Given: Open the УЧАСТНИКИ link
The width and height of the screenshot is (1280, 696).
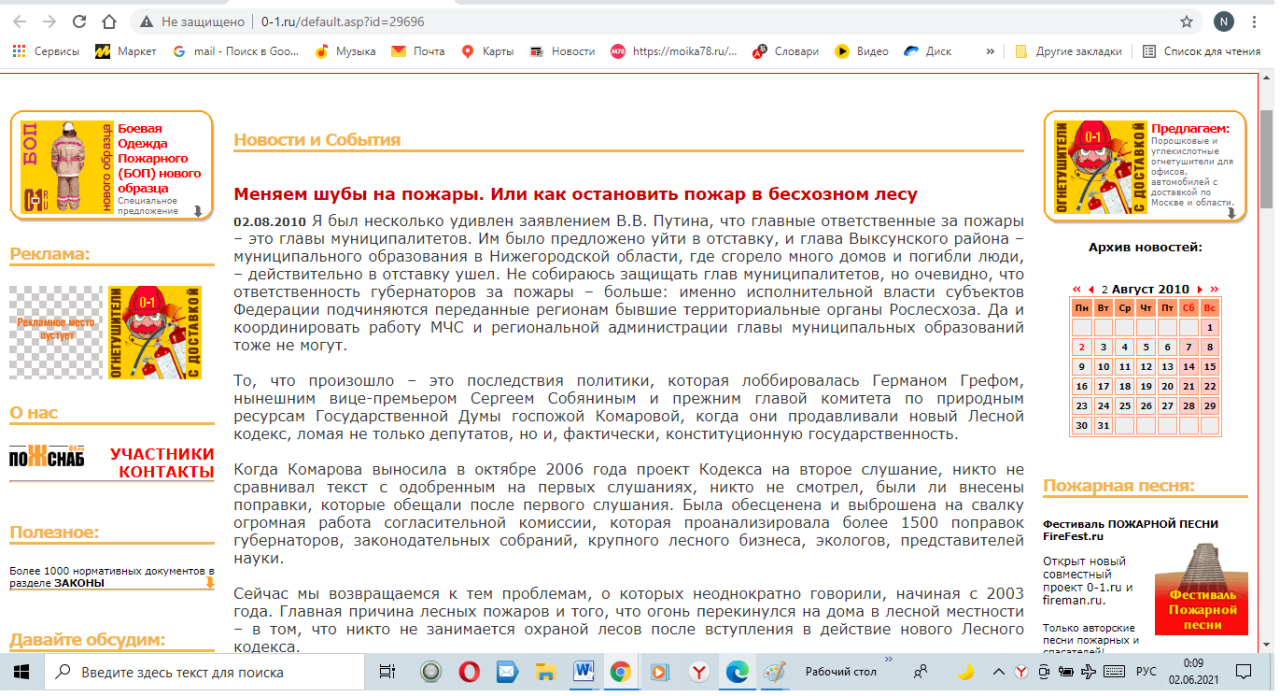Looking at the screenshot, I should pyautogui.click(x=162, y=454).
